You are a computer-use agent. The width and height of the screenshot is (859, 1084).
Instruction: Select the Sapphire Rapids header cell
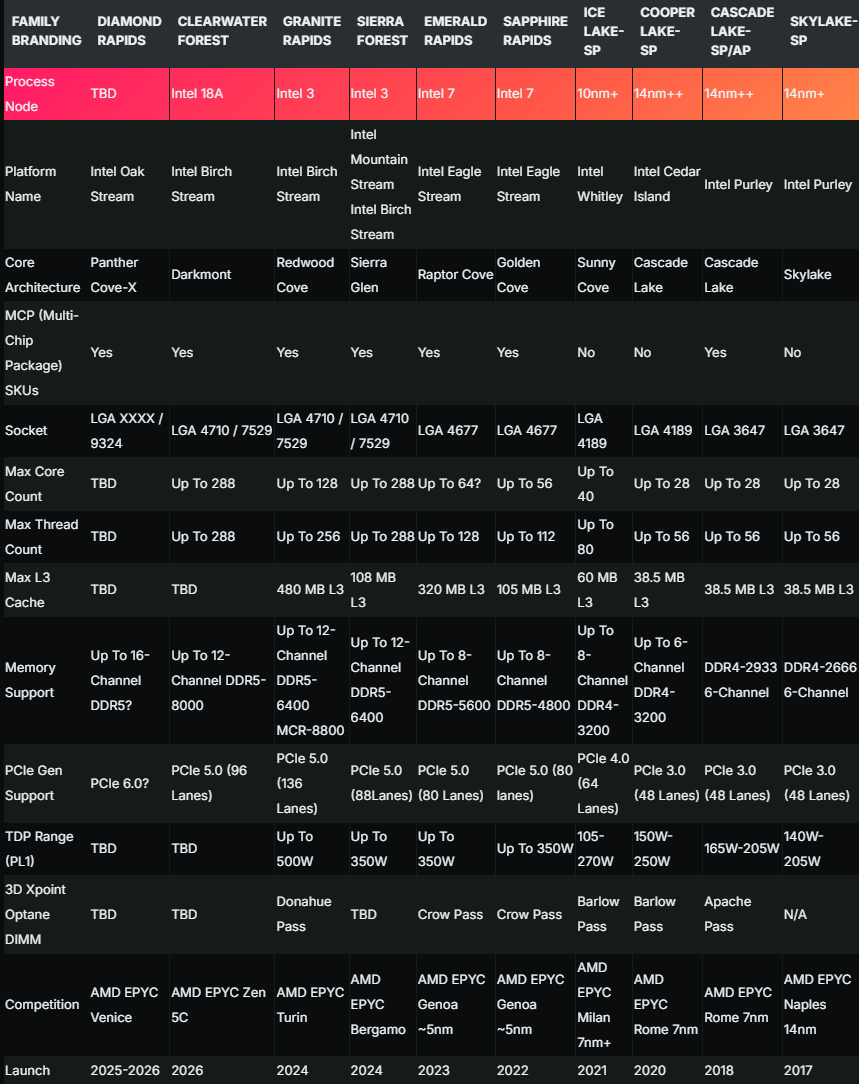pos(535,31)
